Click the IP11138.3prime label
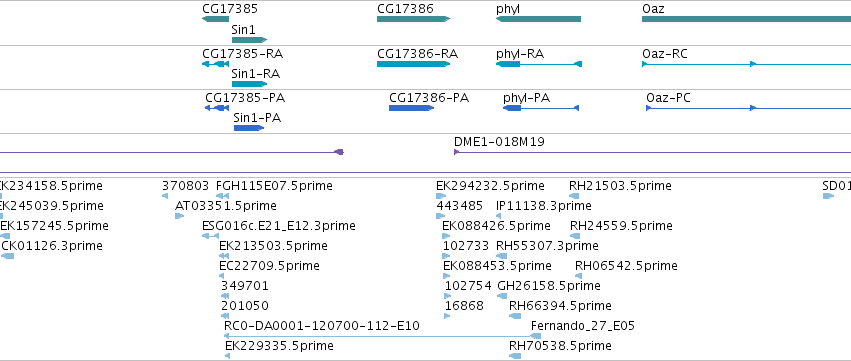 pyautogui.click(x=544, y=206)
